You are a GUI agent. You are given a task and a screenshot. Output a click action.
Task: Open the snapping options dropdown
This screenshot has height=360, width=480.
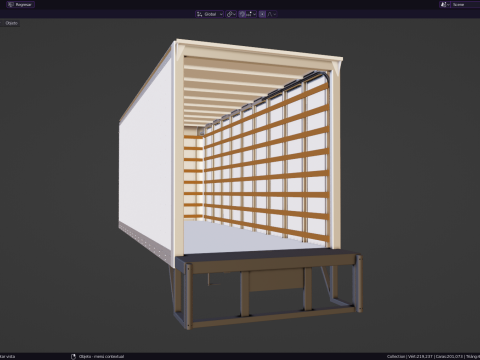[x=251, y=14]
